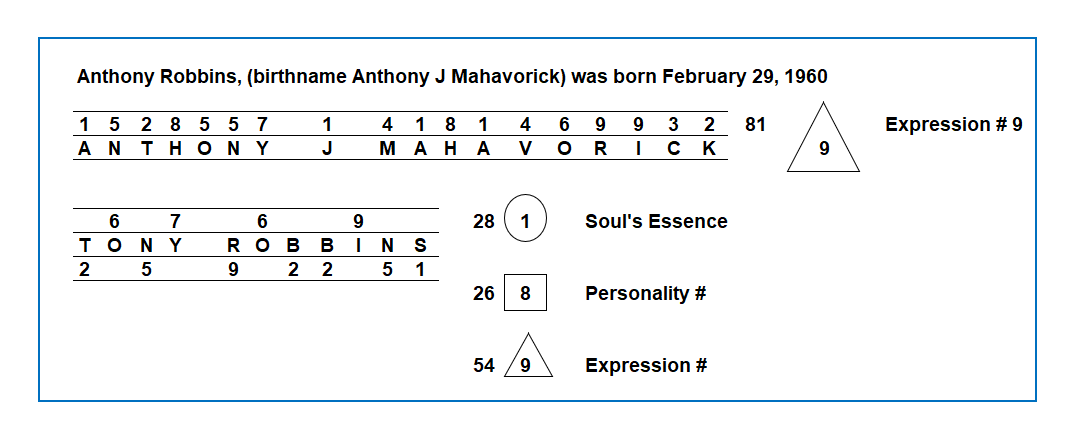The height and width of the screenshot is (425, 1078).
Task: Click the "Soul's Essence" label
Action: 656,221
